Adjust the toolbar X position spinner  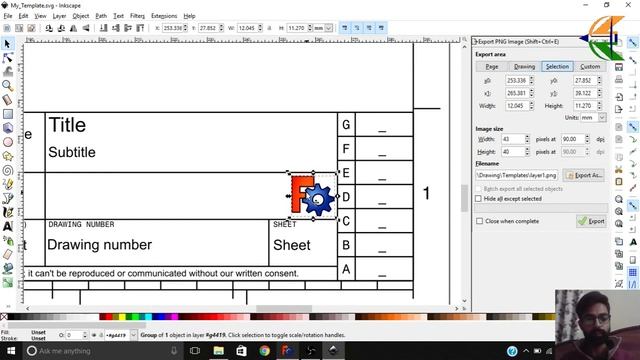pos(185,28)
